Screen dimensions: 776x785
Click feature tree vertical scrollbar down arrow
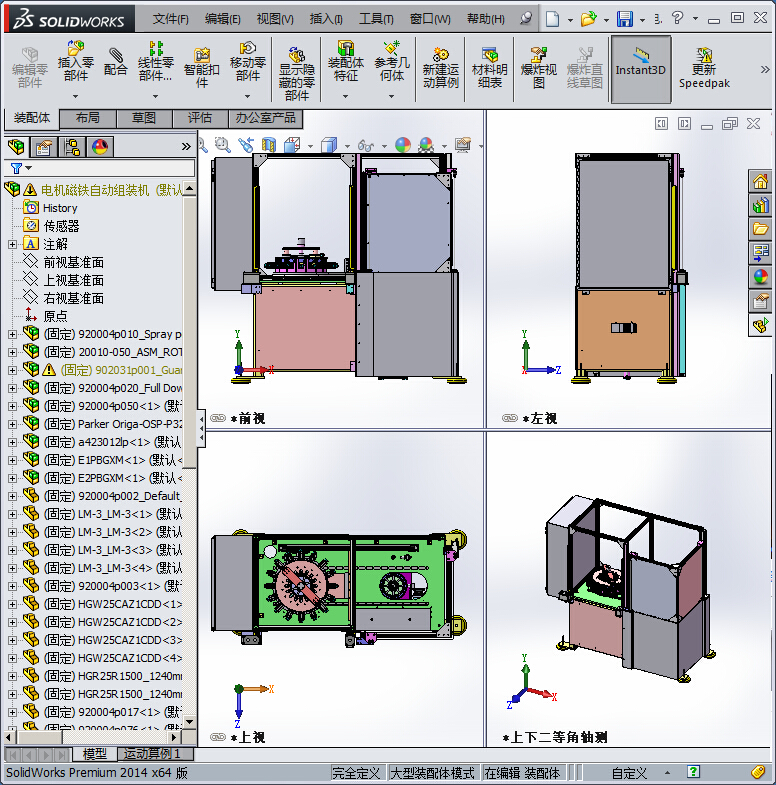[x=189, y=722]
